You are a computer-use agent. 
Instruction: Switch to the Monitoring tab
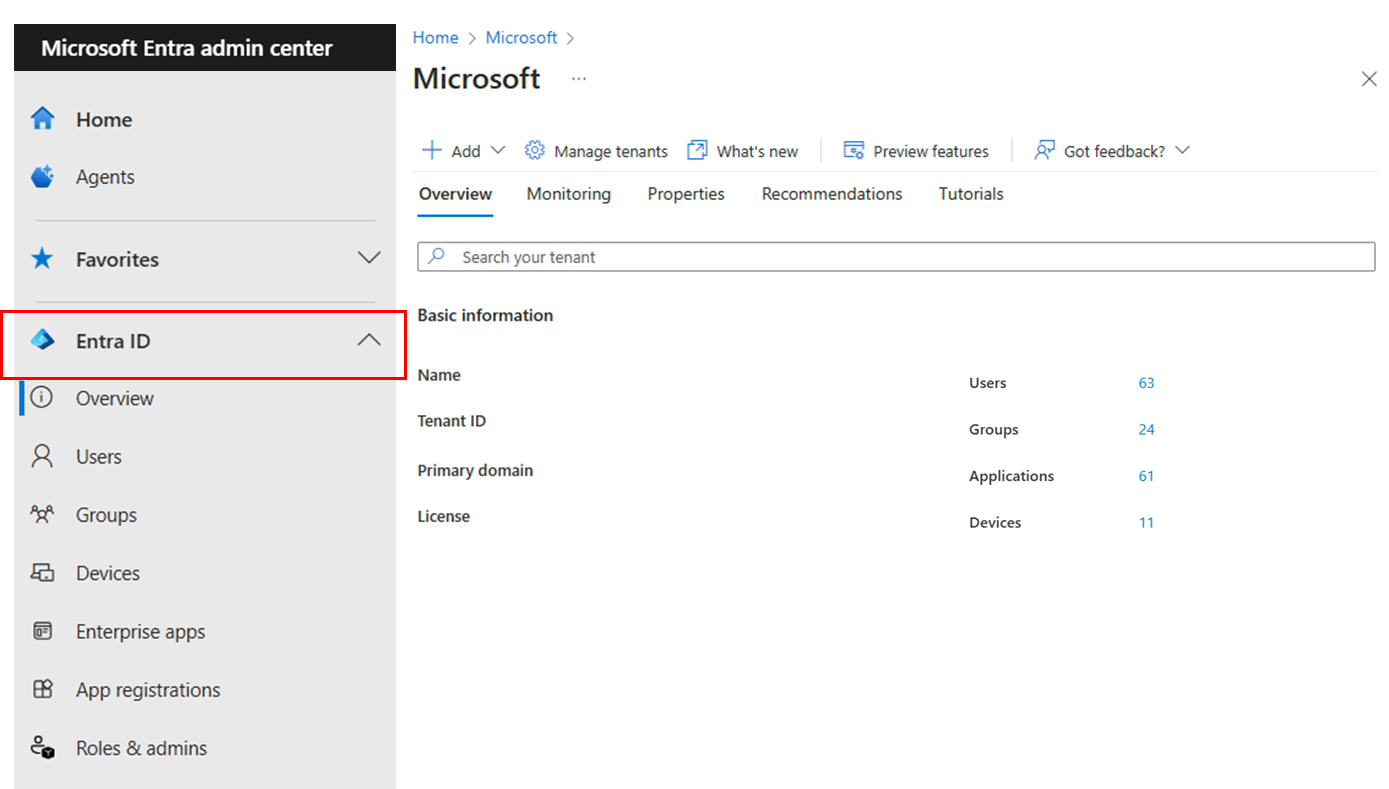coord(568,194)
